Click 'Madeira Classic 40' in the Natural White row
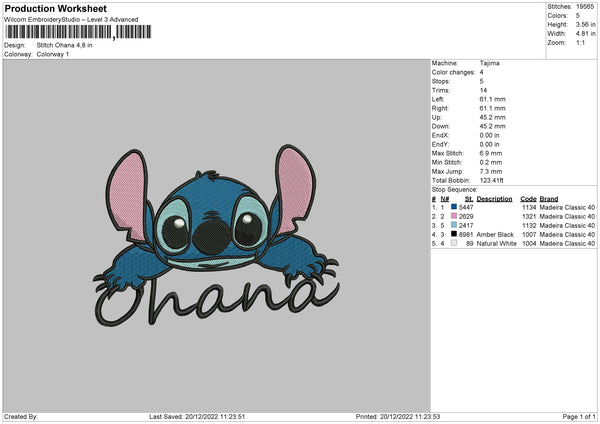Image resolution: width=600 pixels, height=424 pixels. coord(567,244)
